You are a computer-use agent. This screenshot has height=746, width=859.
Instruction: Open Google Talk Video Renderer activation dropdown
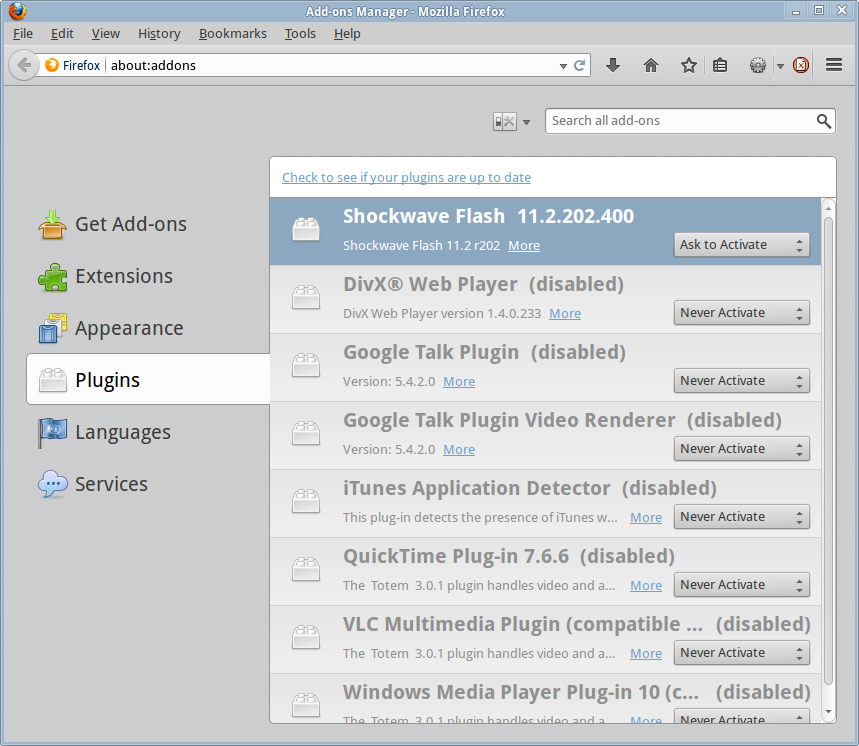tap(741, 449)
